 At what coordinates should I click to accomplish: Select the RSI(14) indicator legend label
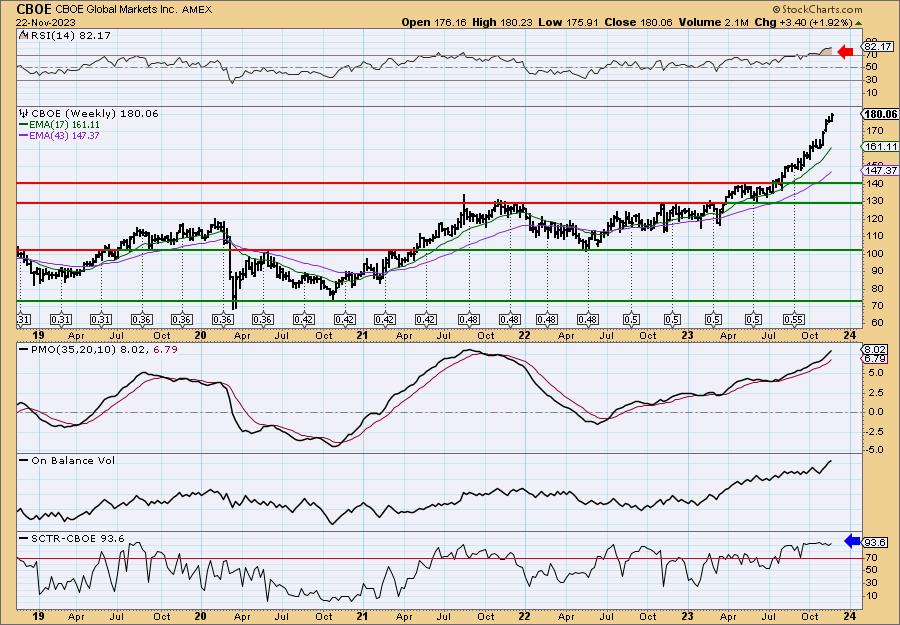coord(65,35)
